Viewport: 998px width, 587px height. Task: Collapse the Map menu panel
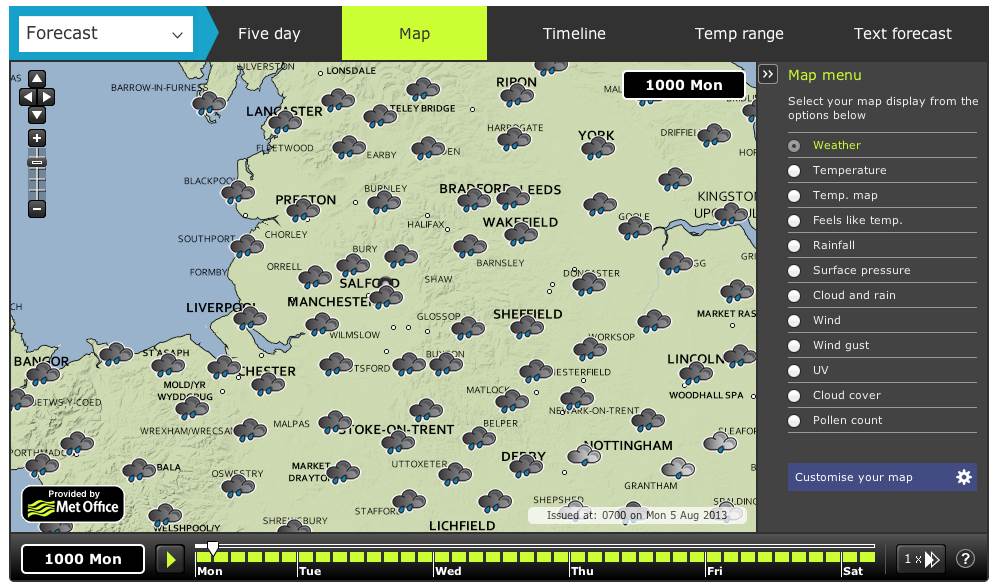[768, 75]
